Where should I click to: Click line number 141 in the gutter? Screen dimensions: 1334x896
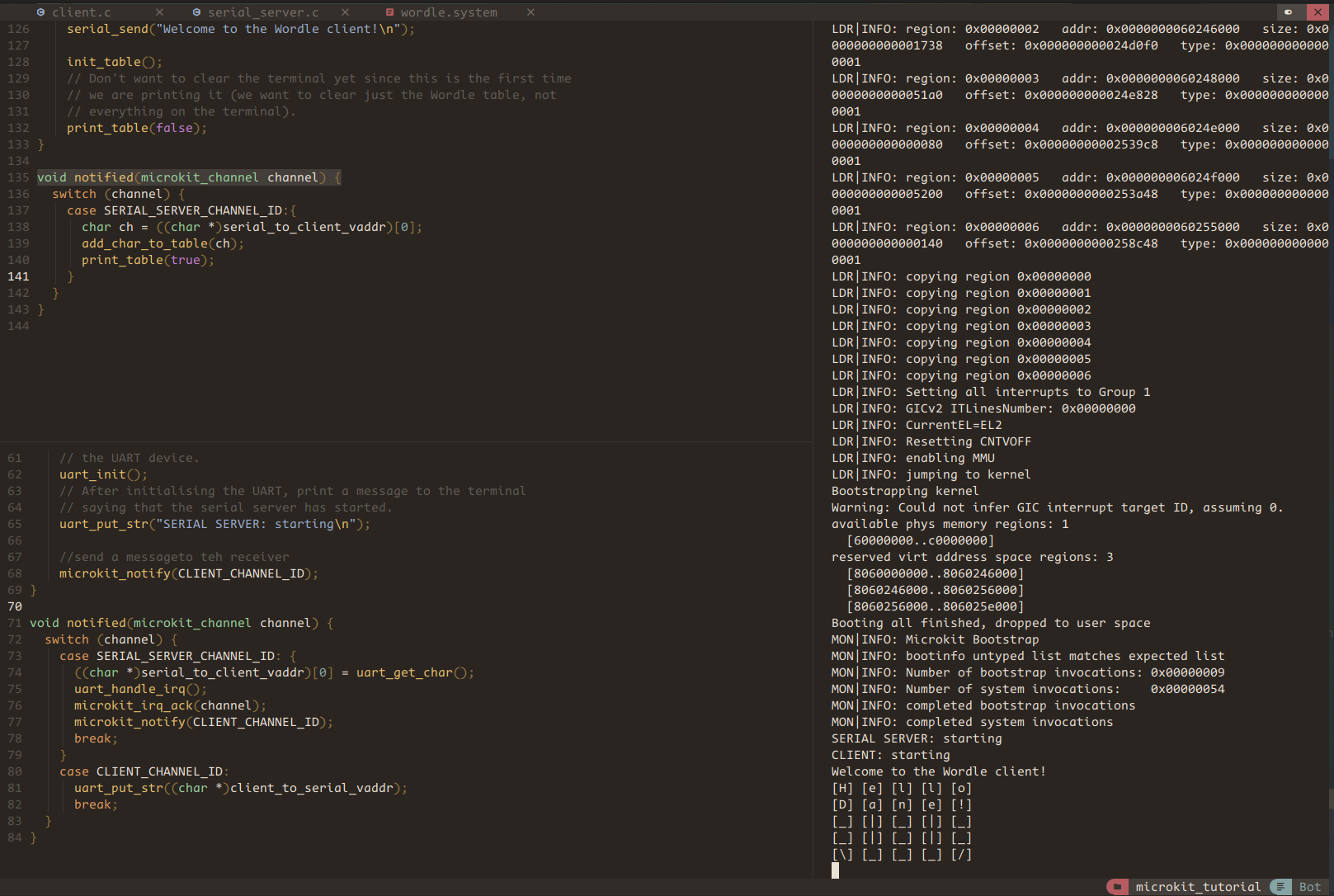click(18, 276)
